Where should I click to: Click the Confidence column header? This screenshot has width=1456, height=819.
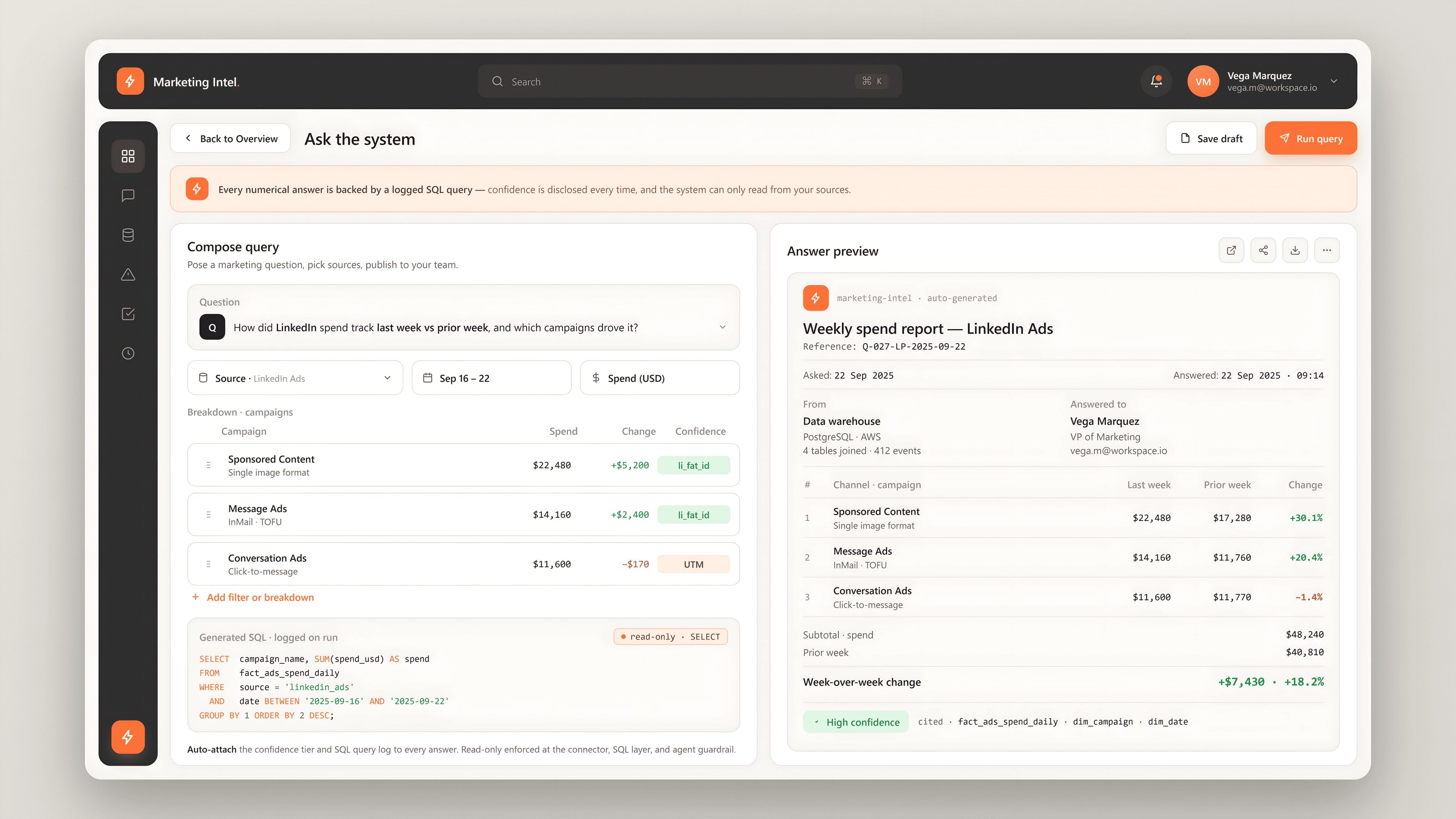pos(700,431)
